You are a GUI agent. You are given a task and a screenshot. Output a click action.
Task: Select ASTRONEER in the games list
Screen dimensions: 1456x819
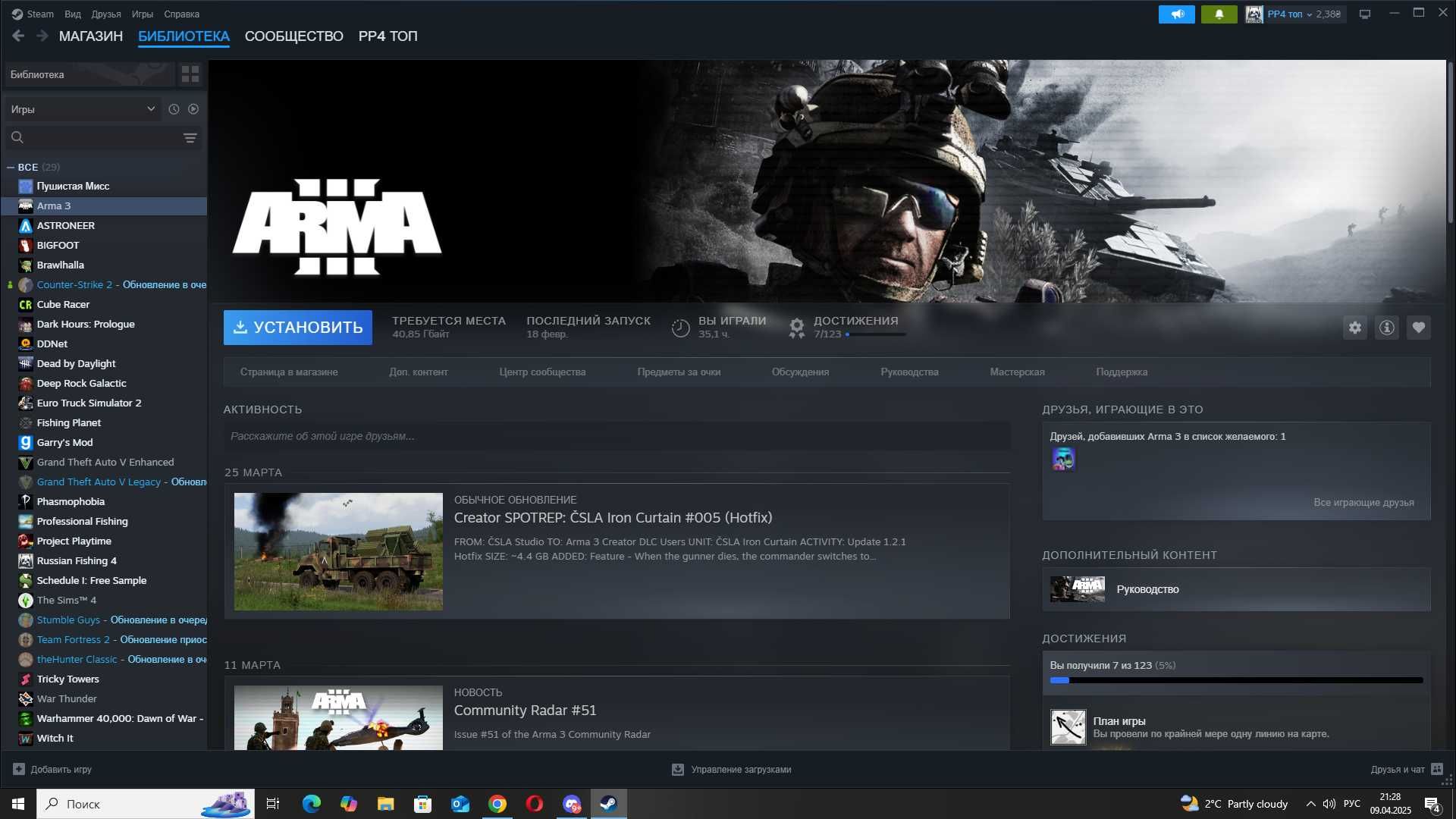click(104, 225)
